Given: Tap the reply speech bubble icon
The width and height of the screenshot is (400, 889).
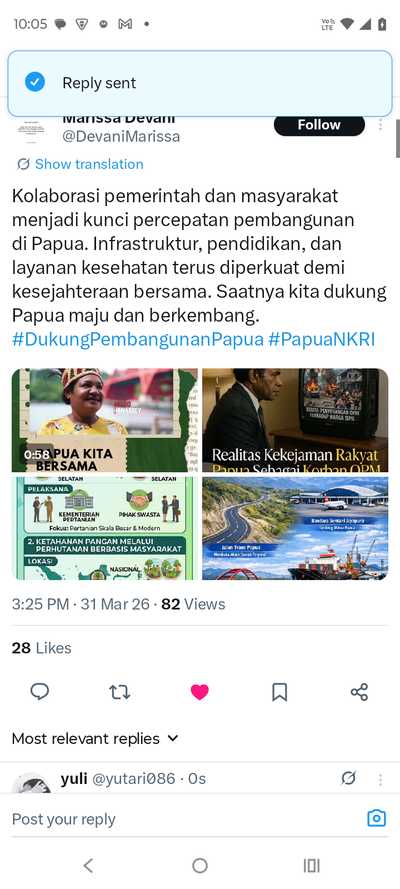Looking at the screenshot, I should 40,692.
